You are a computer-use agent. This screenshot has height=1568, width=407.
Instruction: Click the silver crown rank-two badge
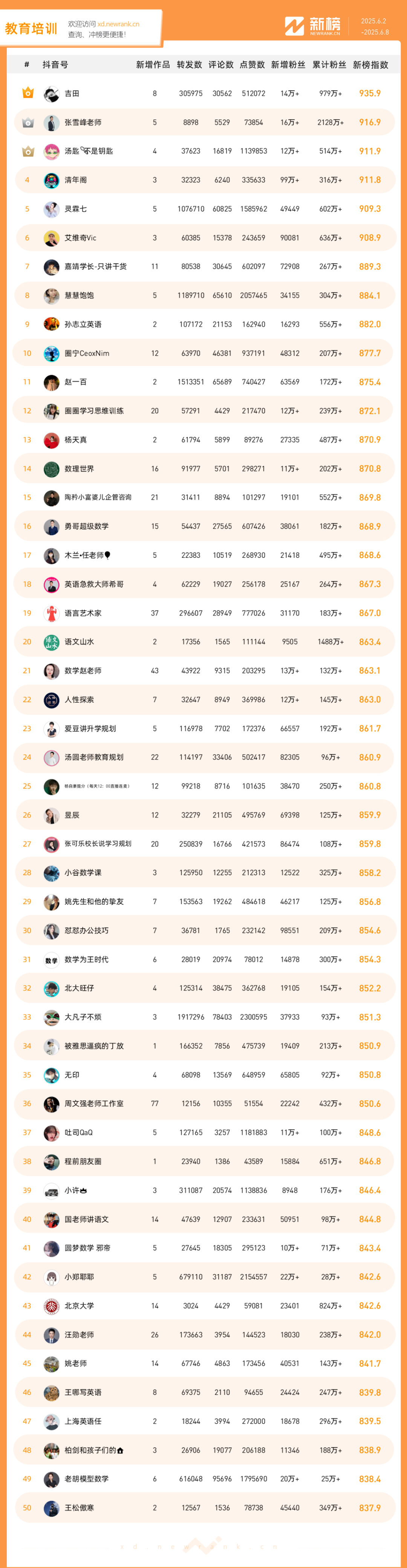[x=28, y=122]
